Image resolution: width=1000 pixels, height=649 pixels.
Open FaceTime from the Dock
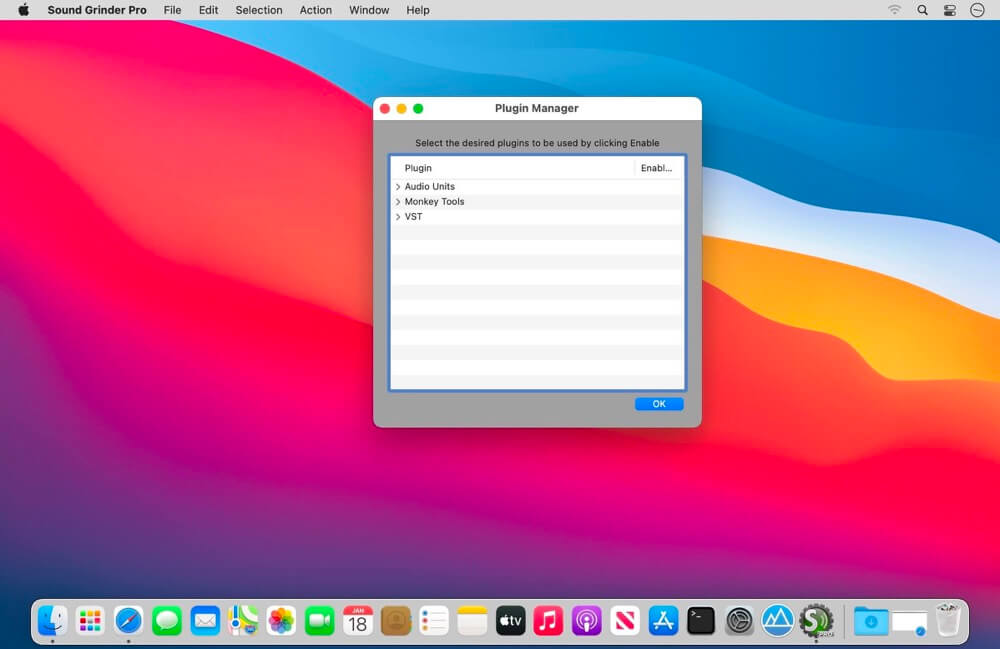pos(320,620)
